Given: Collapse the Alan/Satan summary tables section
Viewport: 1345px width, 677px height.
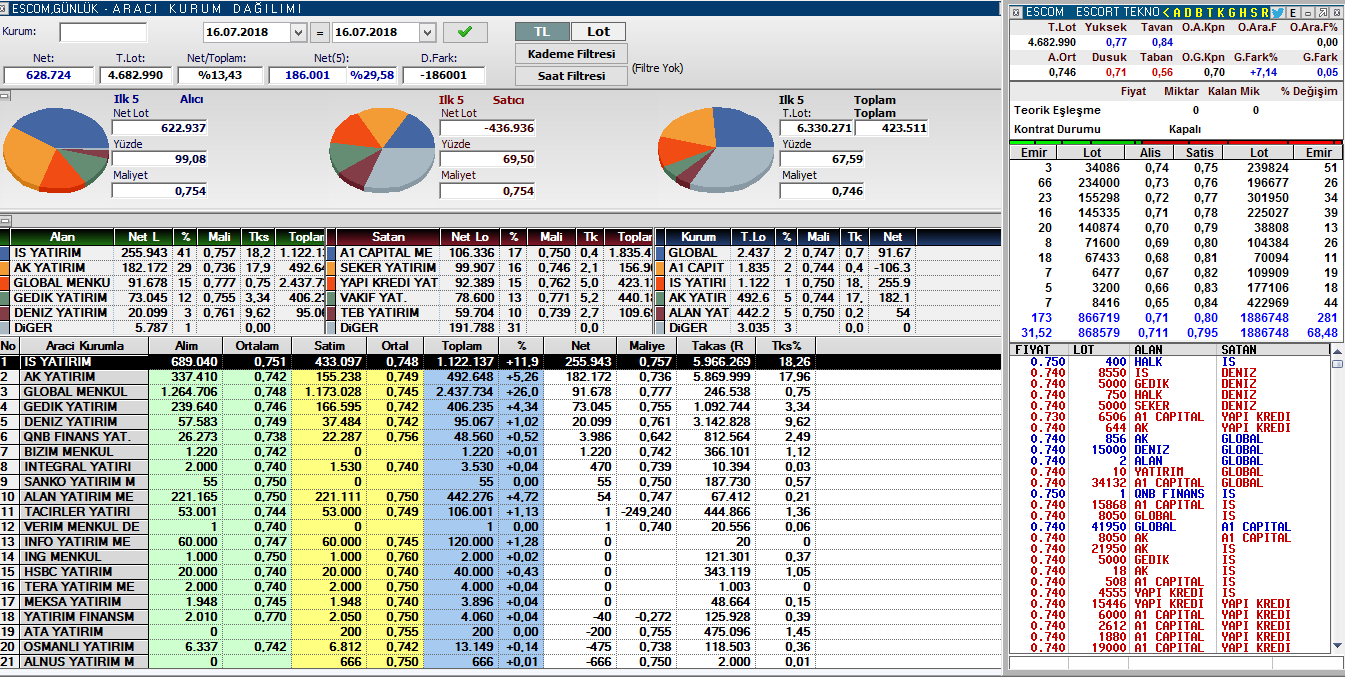Looking at the screenshot, I should (5, 221).
